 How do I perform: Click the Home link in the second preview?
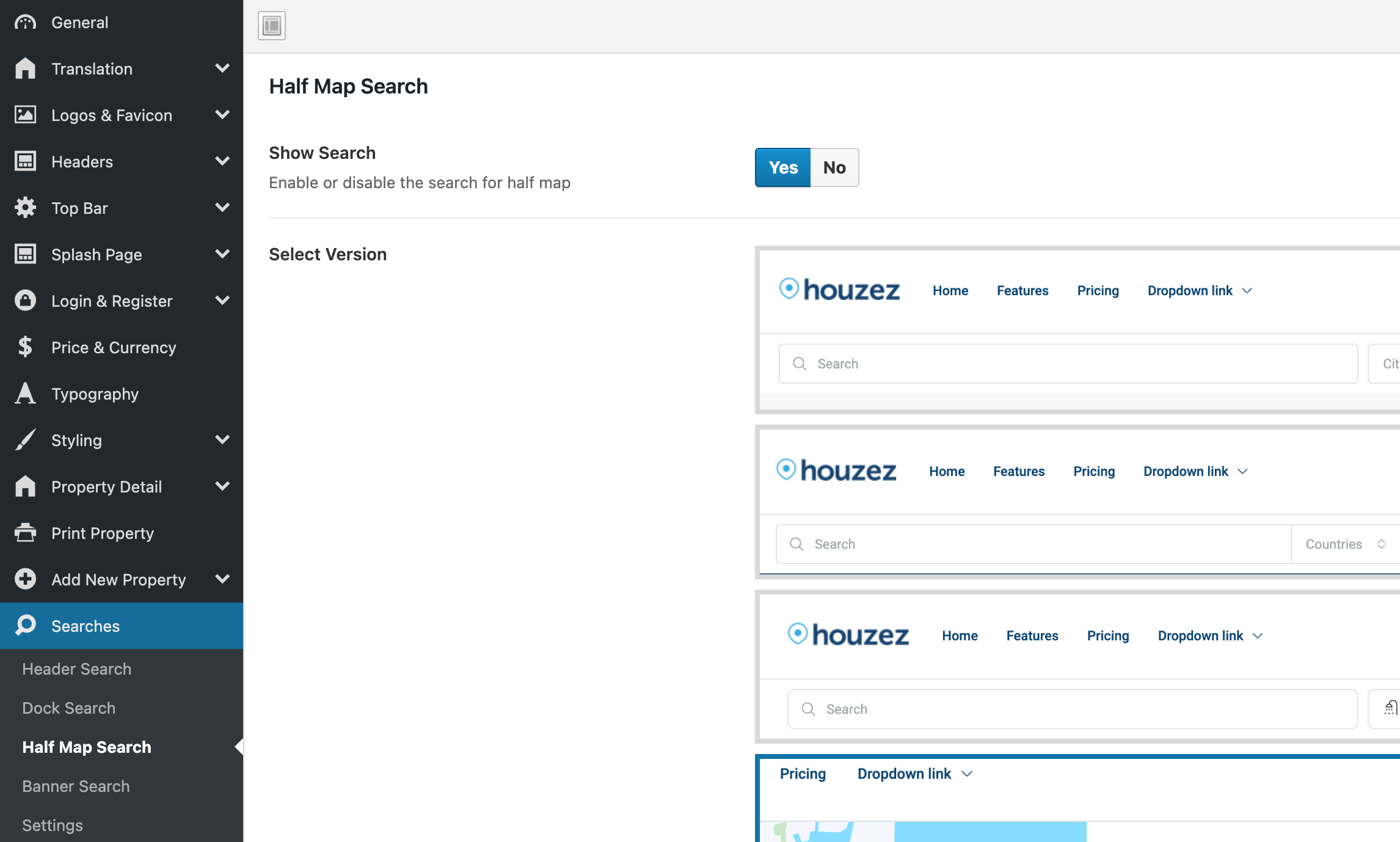(947, 471)
